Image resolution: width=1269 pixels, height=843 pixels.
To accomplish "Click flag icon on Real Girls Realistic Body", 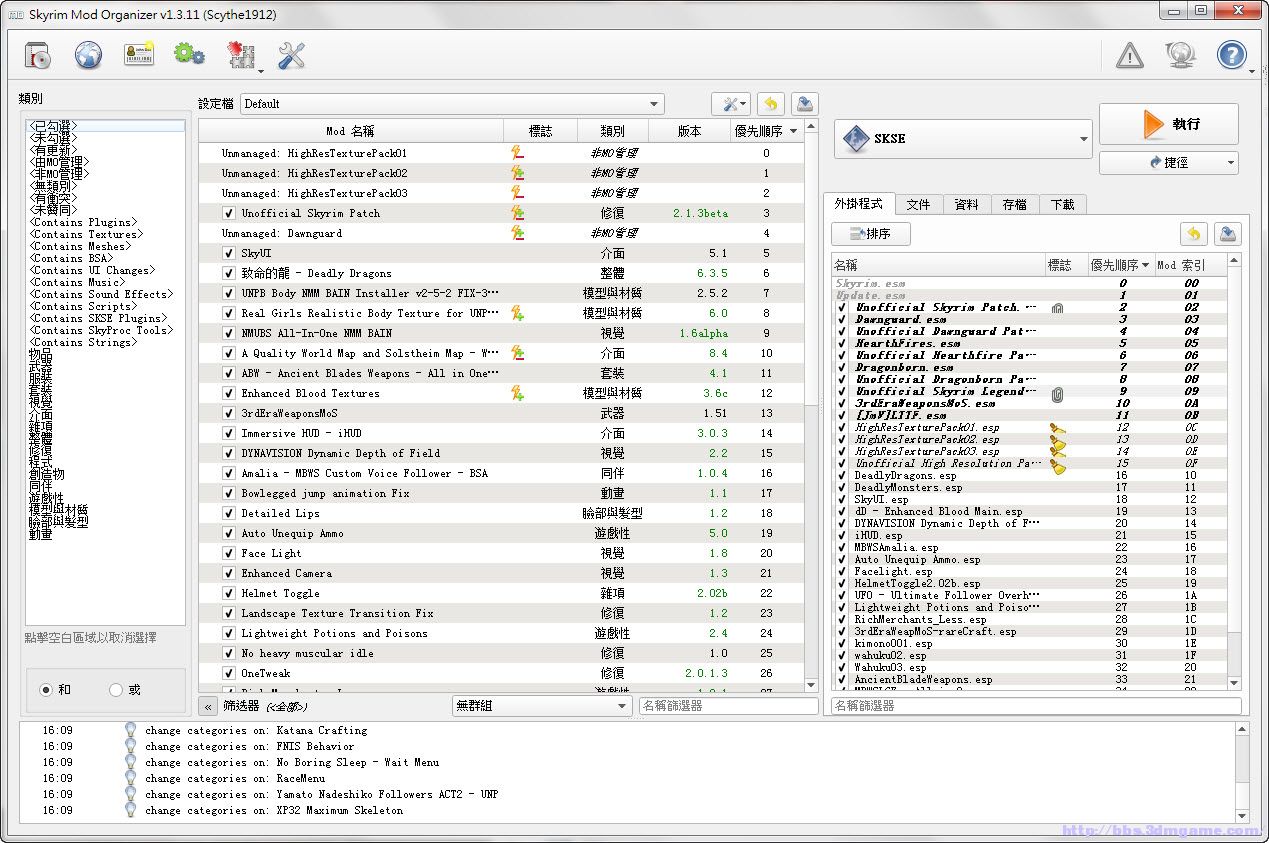I will point(517,313).
